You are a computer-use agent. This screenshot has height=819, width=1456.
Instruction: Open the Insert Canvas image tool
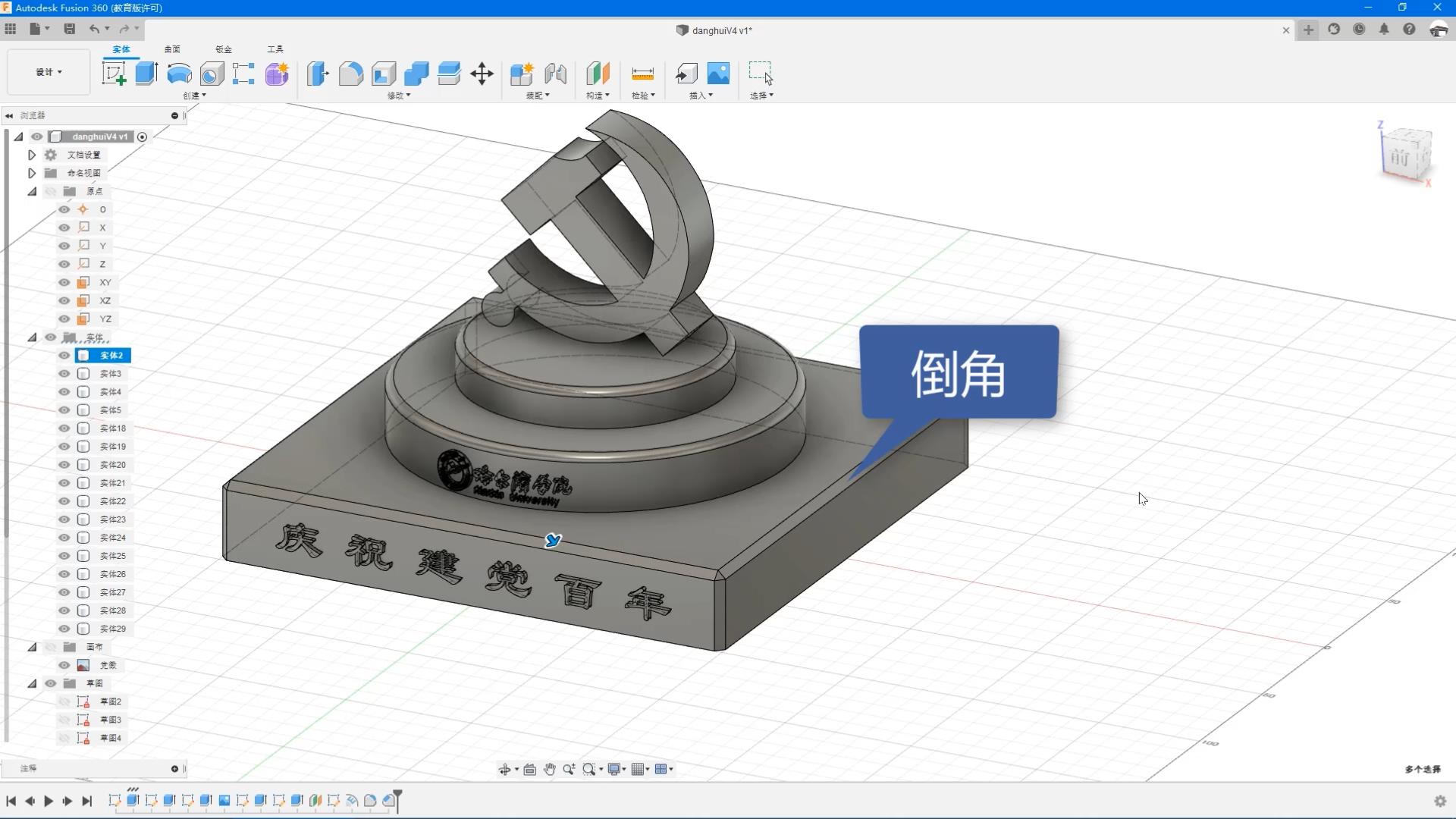(x=717, y=74)
